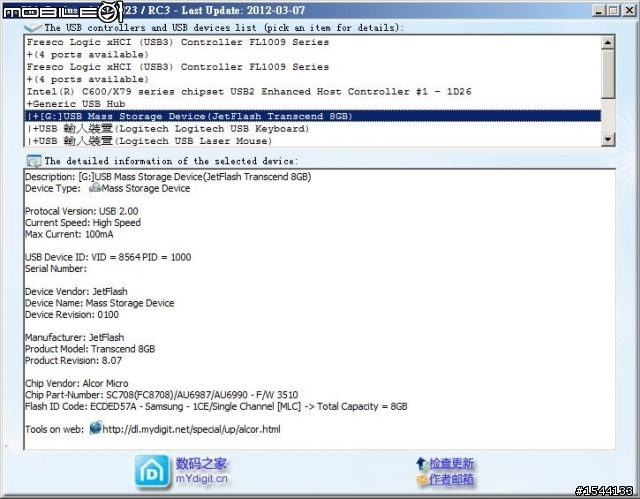This screenshot has height=499, width=640.
Task: Select JetFlash Transcend 8GB mass storage entry
Action: pos(313,116)
